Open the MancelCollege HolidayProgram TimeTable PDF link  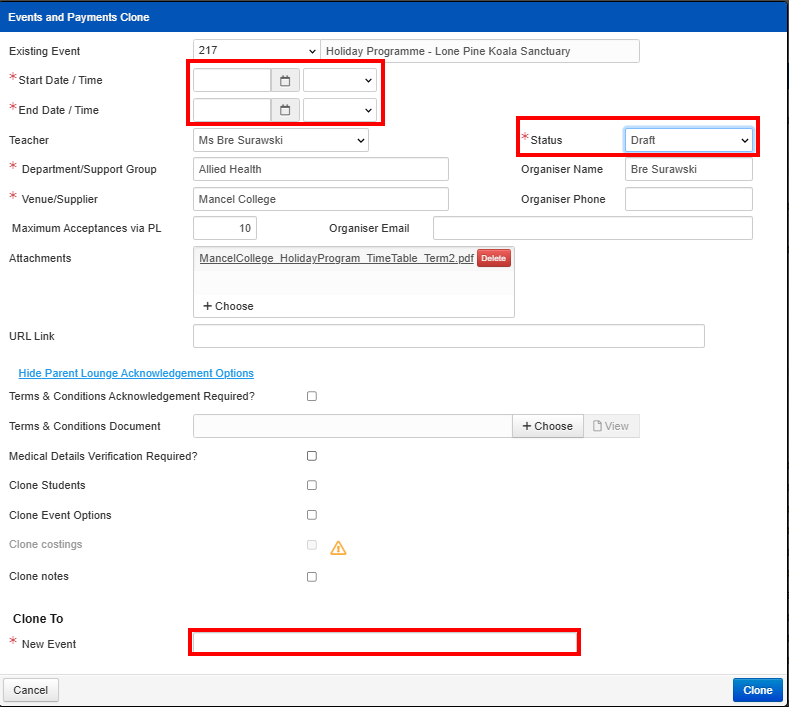tap(336, 258)
